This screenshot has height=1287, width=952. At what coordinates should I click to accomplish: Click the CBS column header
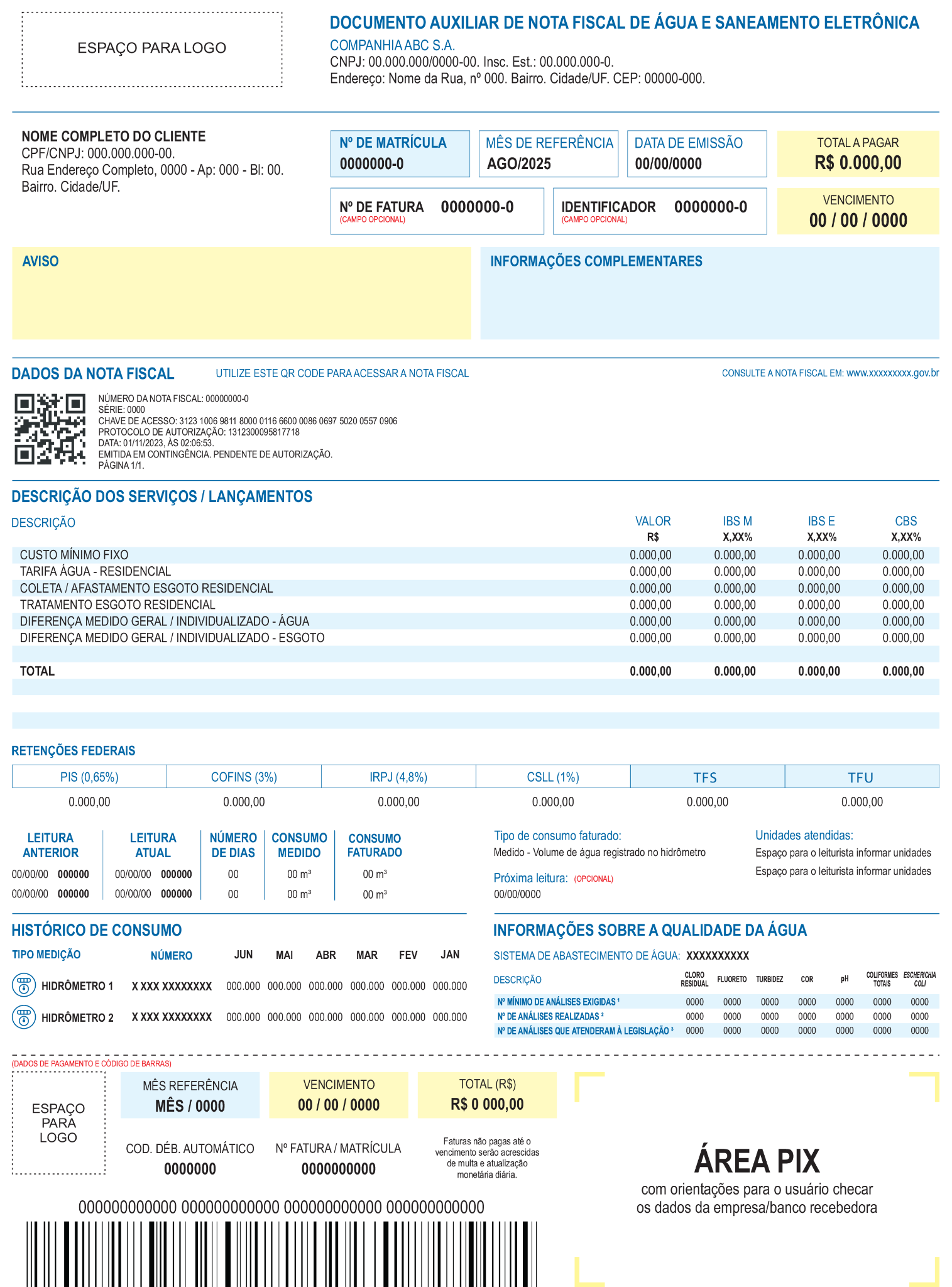[x=906, y=521]
